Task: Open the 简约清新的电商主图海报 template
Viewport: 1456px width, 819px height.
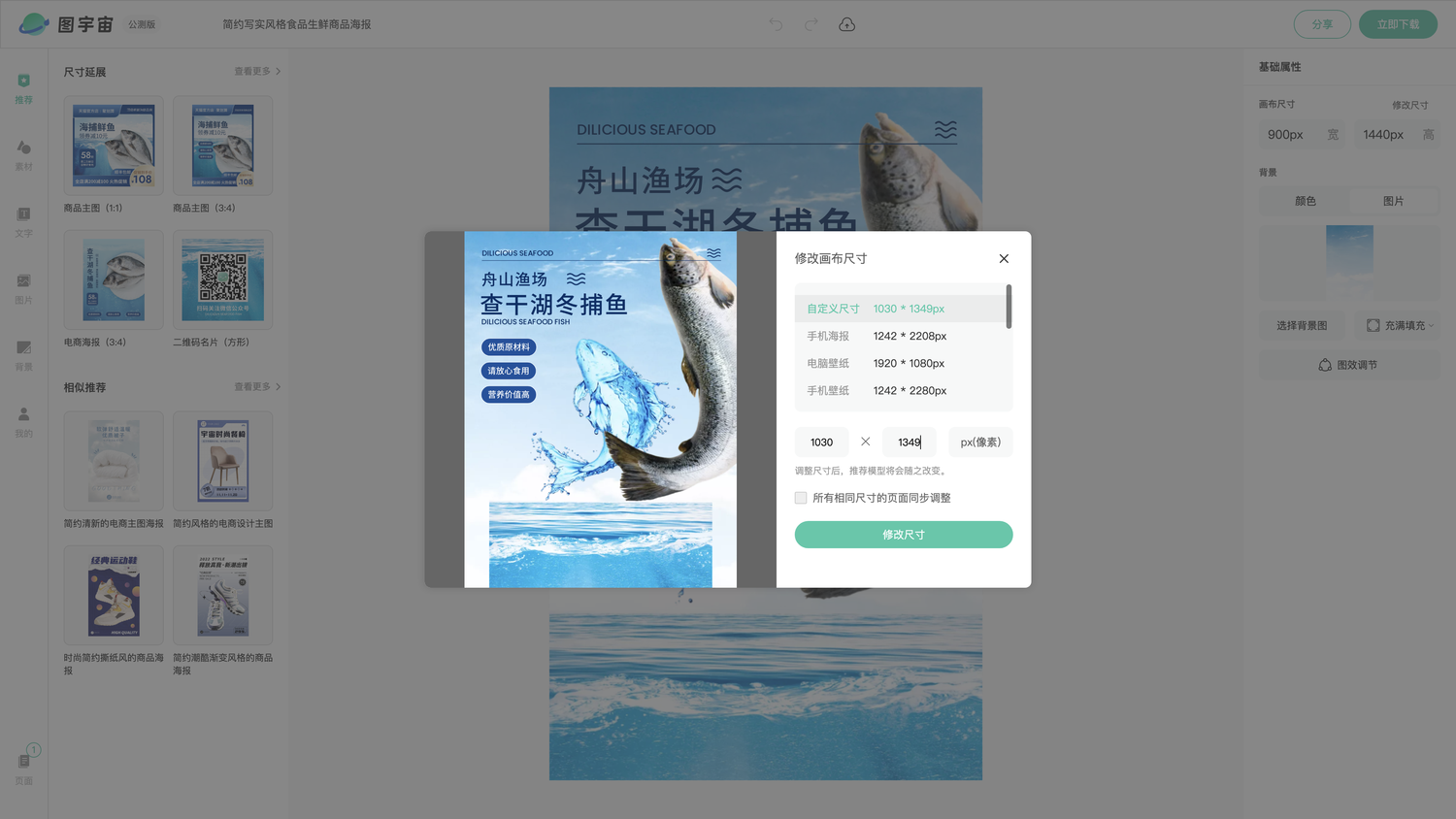Action: point(114,461)
